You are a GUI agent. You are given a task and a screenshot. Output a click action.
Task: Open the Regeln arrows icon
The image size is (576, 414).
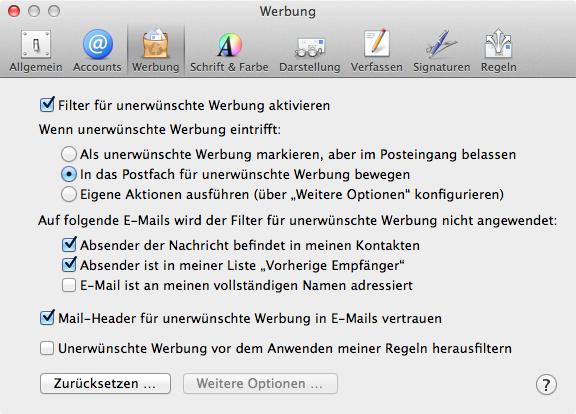tap(498, 44)
